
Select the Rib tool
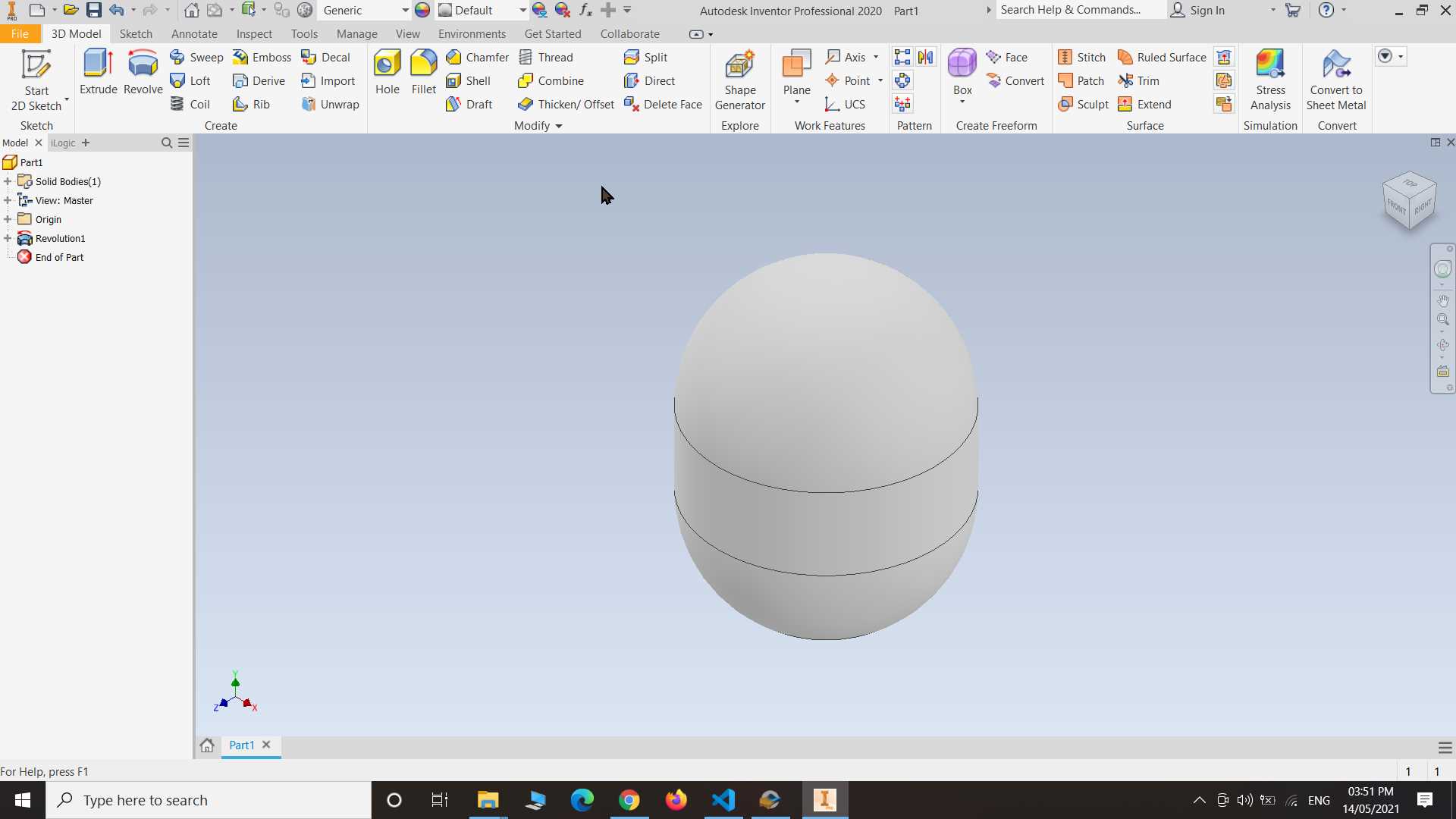point(251,105)
